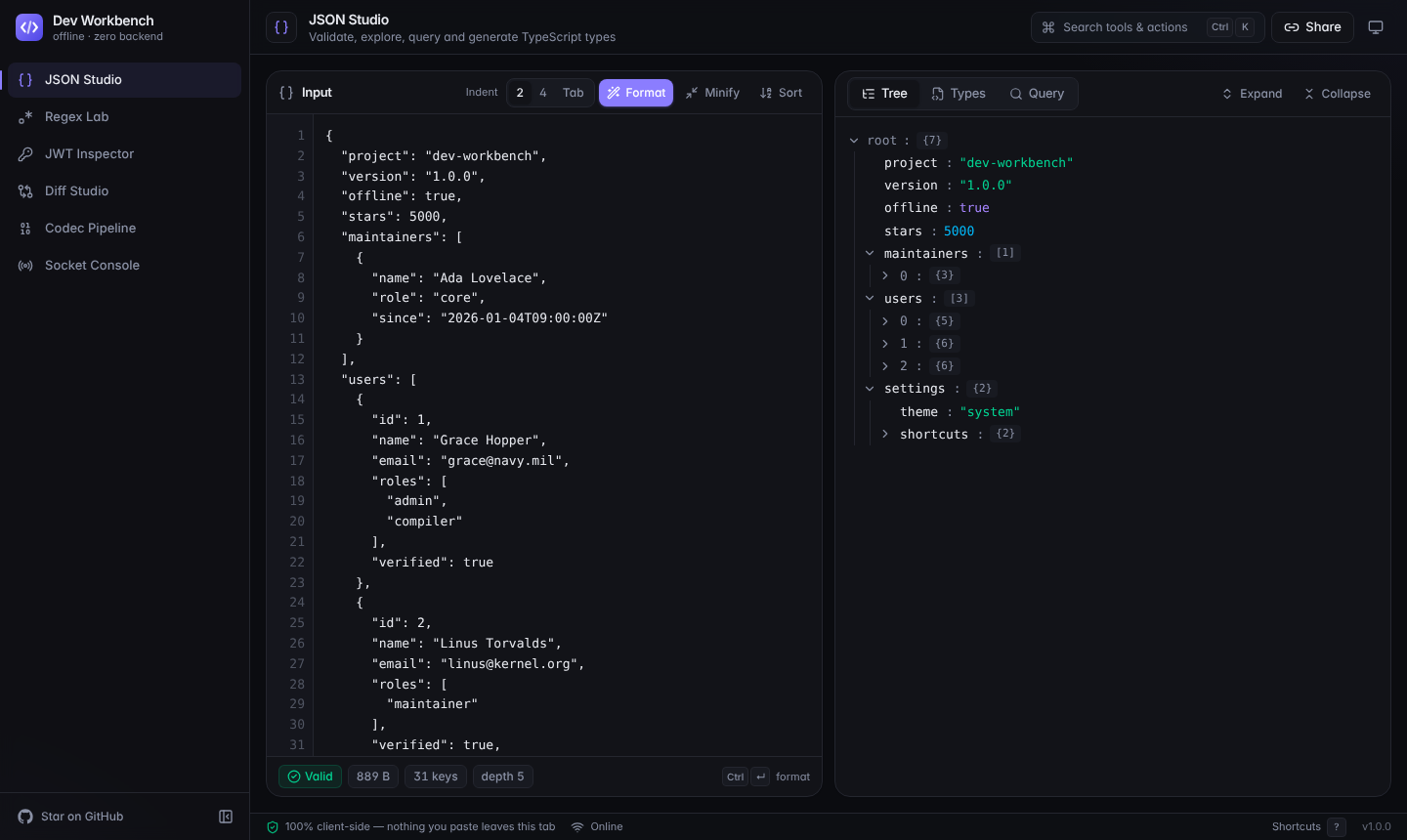Click the depth 5 badge
The image size is (1407, 840).
502,777
